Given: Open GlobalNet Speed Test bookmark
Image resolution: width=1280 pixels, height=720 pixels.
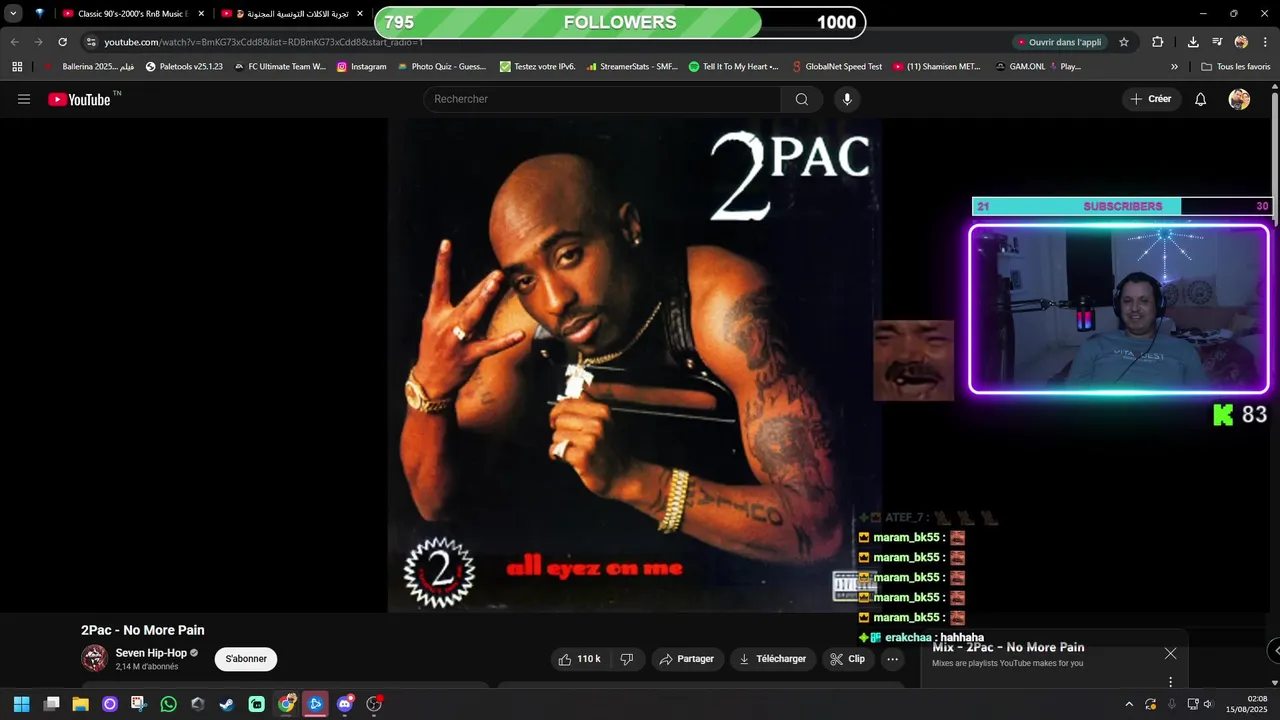Looking at the screenshot, I should [x=837, y=67].
